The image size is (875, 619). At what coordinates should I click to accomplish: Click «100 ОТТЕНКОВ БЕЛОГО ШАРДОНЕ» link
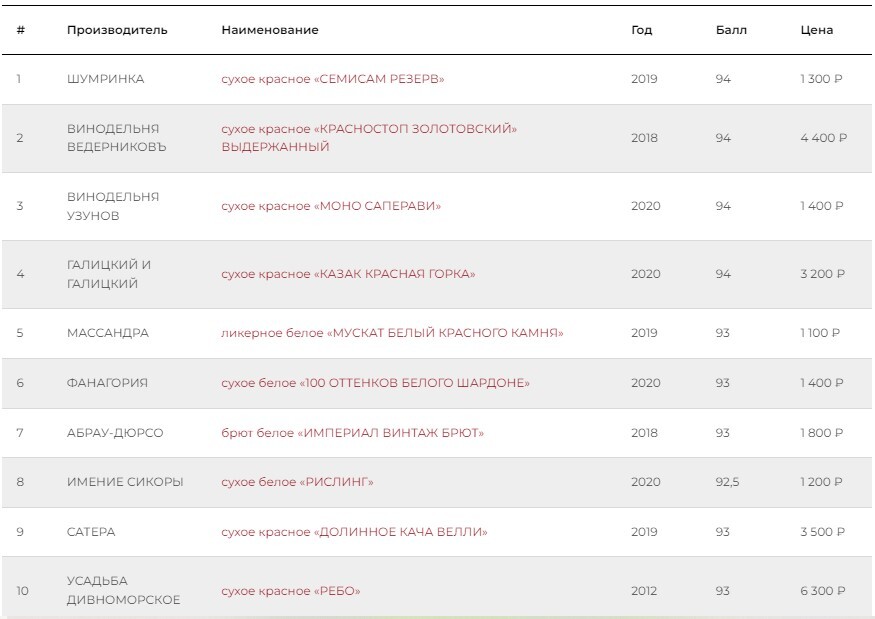coord(375,383)
